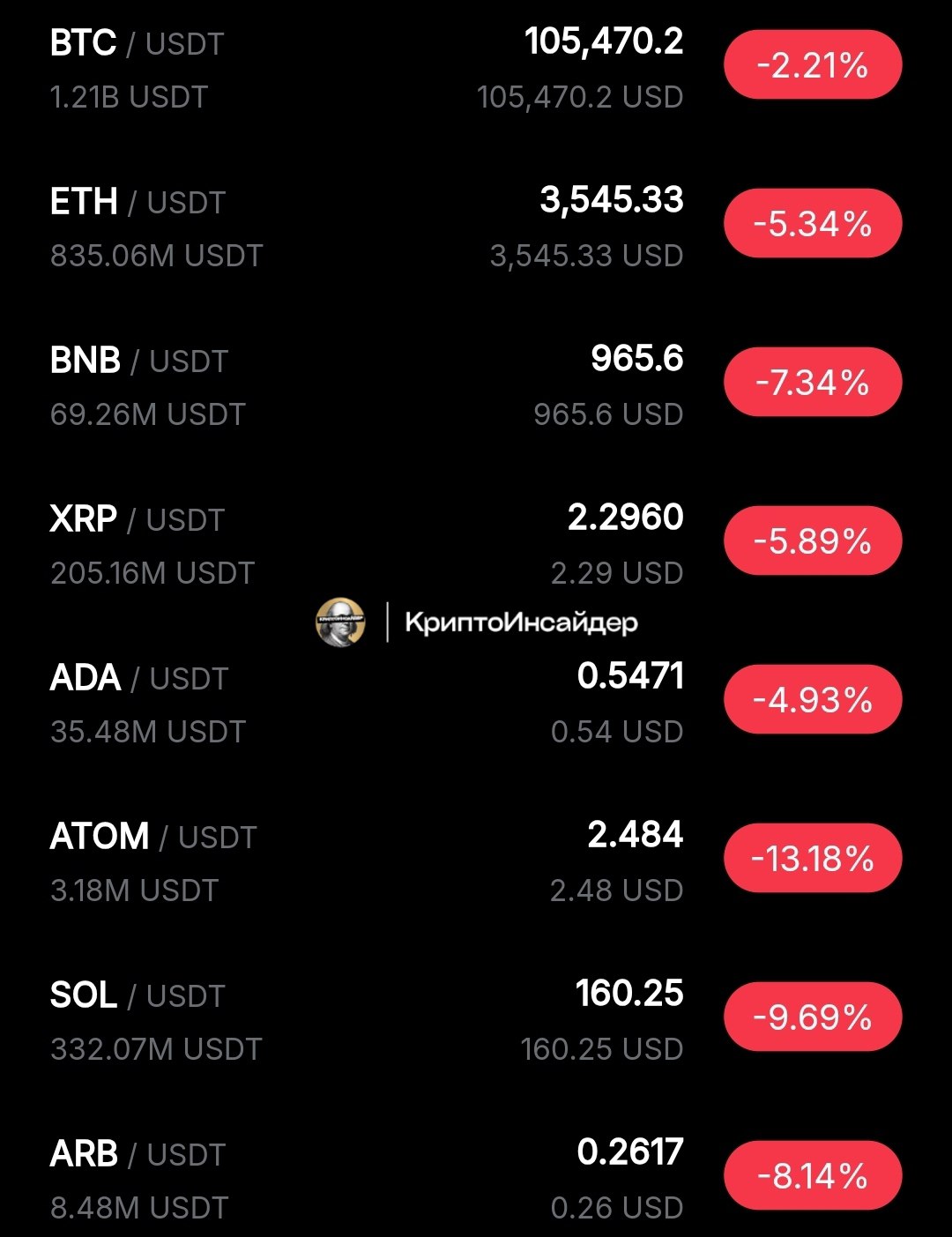Open the BTC / USDT trading pair

pos(137,43)
